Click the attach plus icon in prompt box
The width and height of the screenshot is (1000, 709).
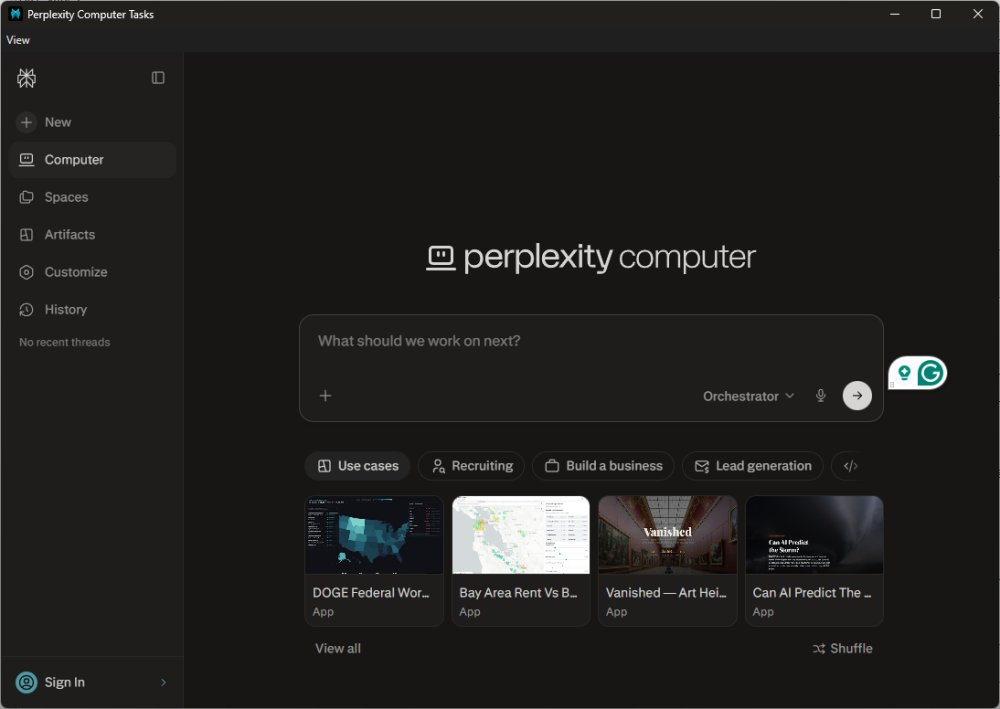325,396
